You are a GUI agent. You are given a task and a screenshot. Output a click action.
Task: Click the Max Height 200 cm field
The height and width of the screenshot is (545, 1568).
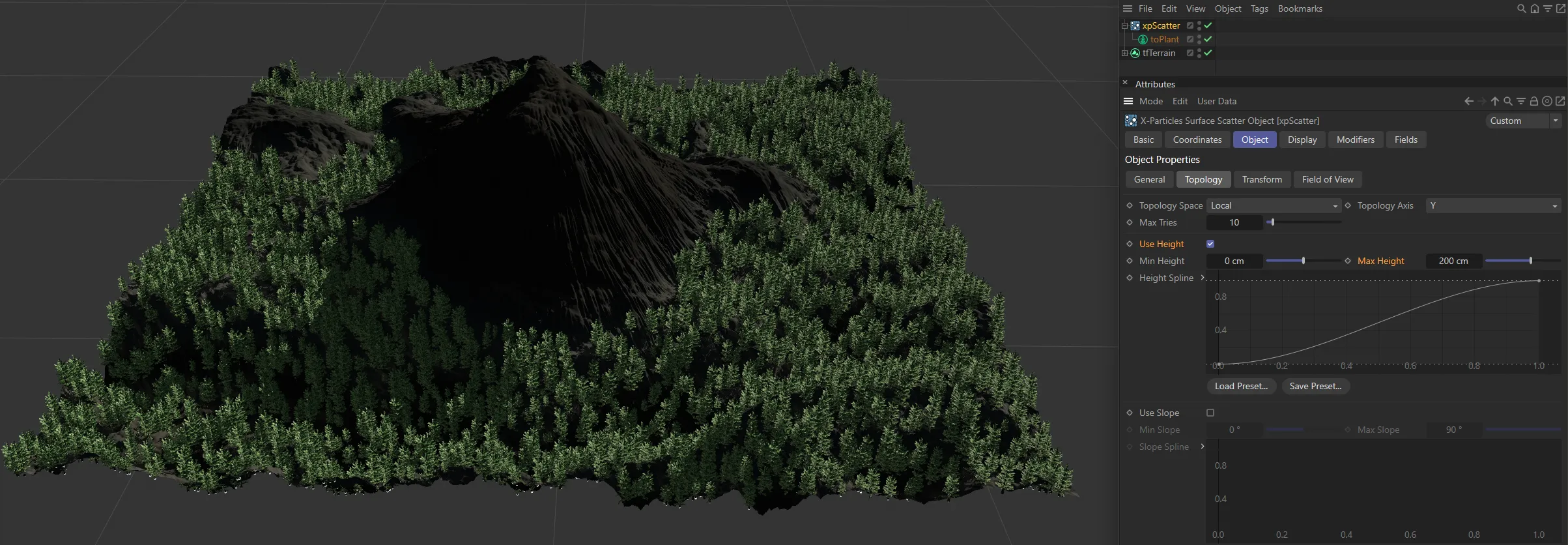(x=1453, y=261)
